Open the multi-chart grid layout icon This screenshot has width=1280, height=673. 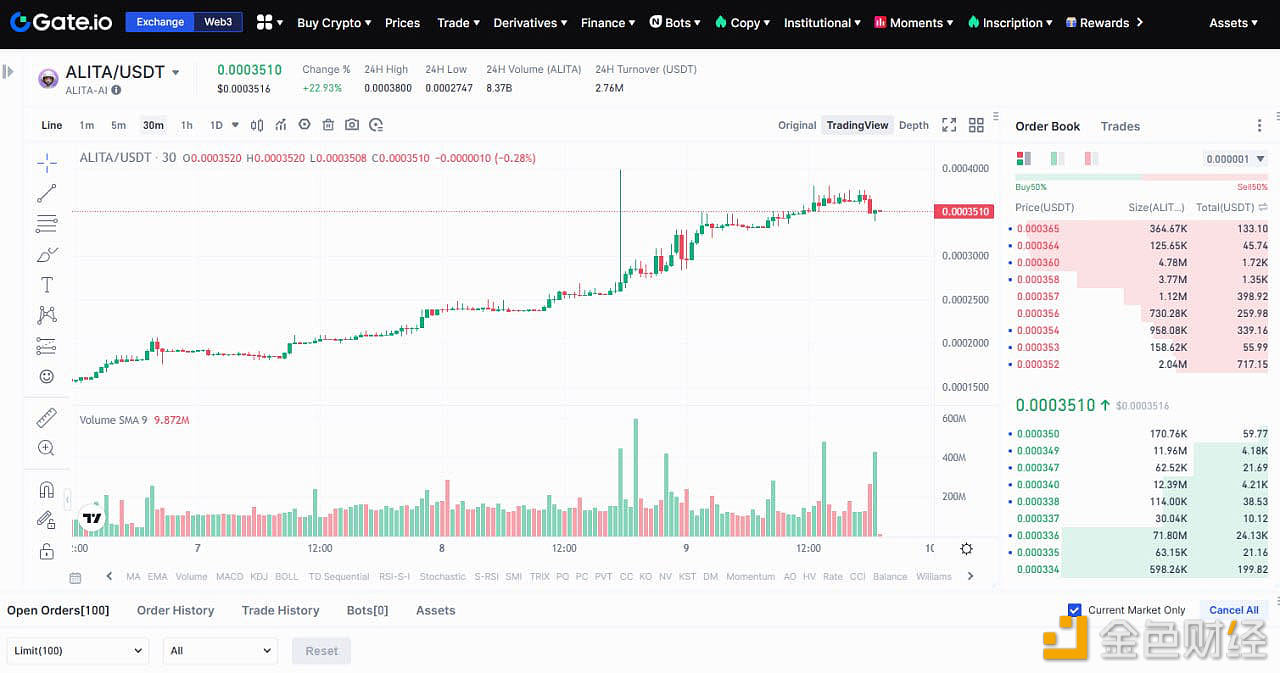coord(976,125)
